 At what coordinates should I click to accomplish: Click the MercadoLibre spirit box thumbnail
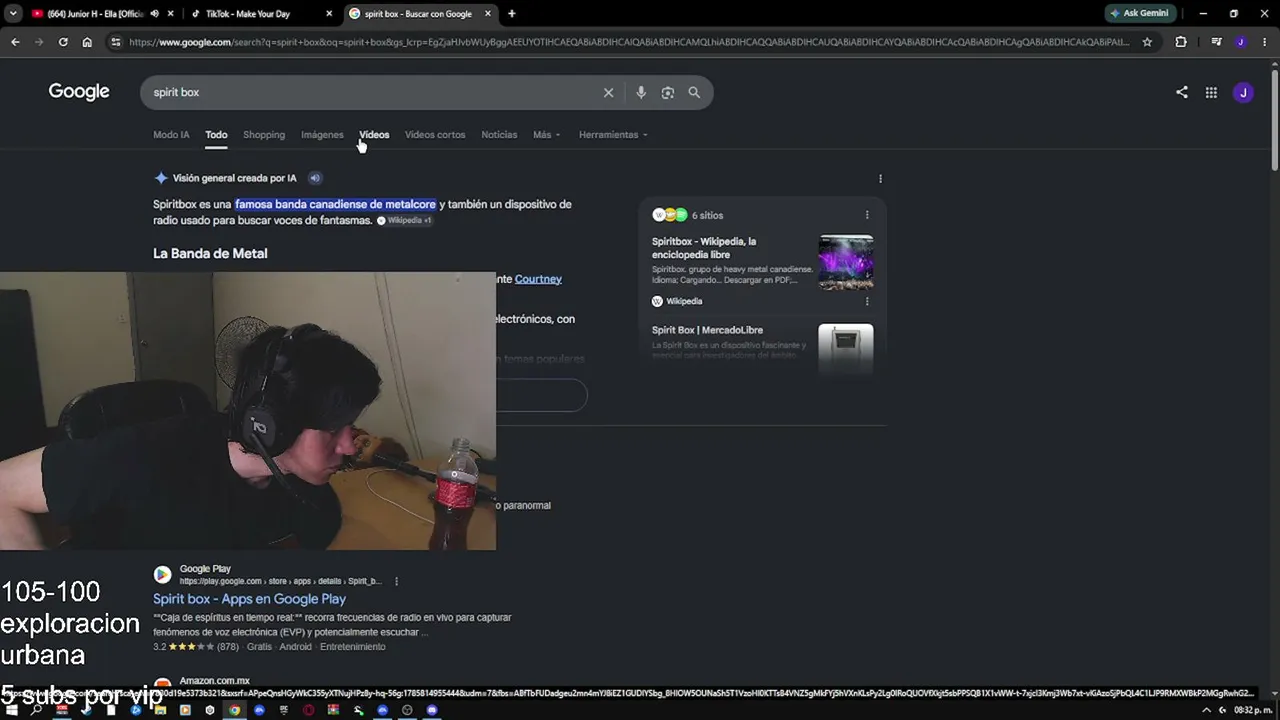pos(846,348)
